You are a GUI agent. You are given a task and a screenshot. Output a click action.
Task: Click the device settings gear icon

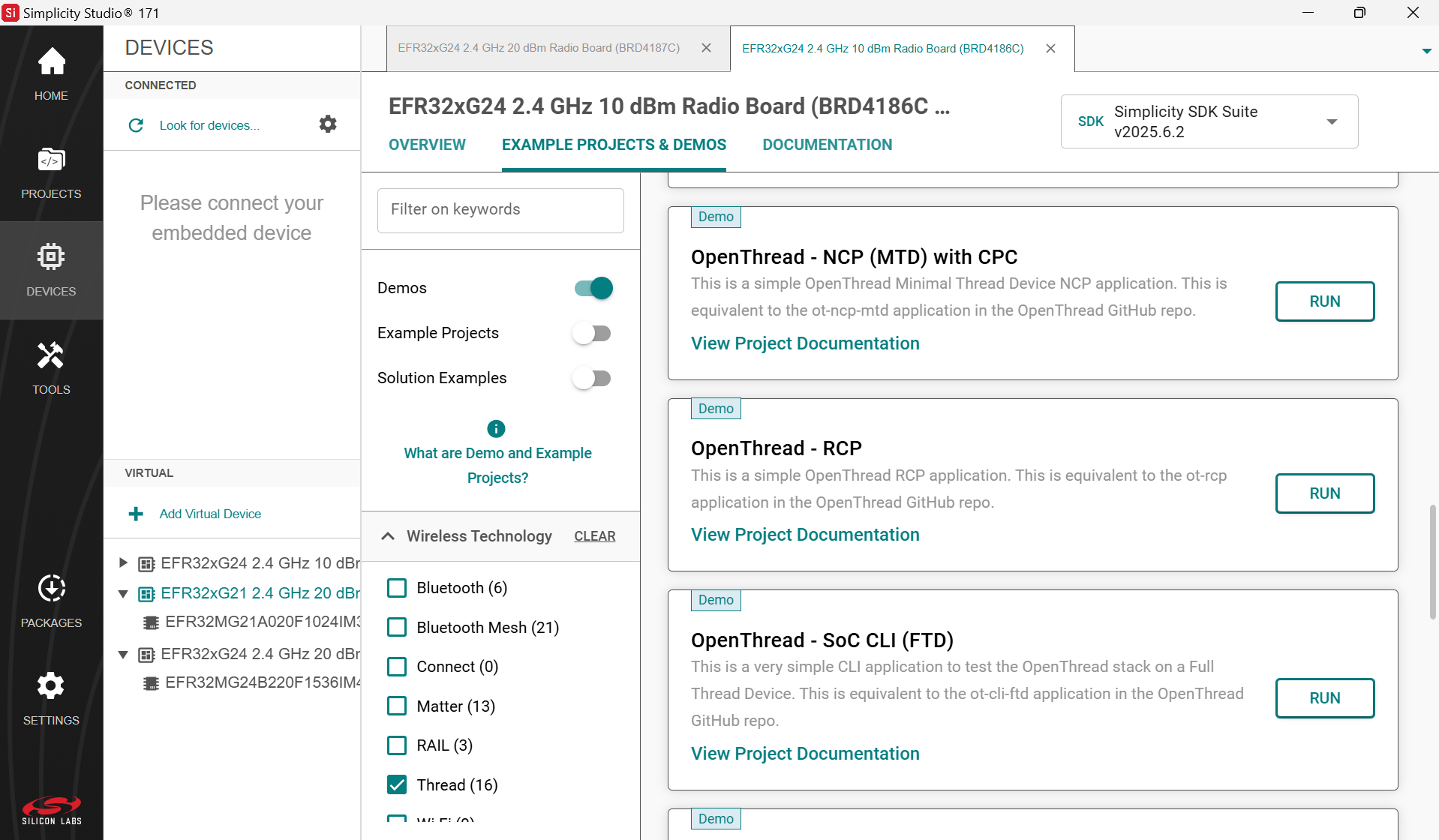click(328, 124)
